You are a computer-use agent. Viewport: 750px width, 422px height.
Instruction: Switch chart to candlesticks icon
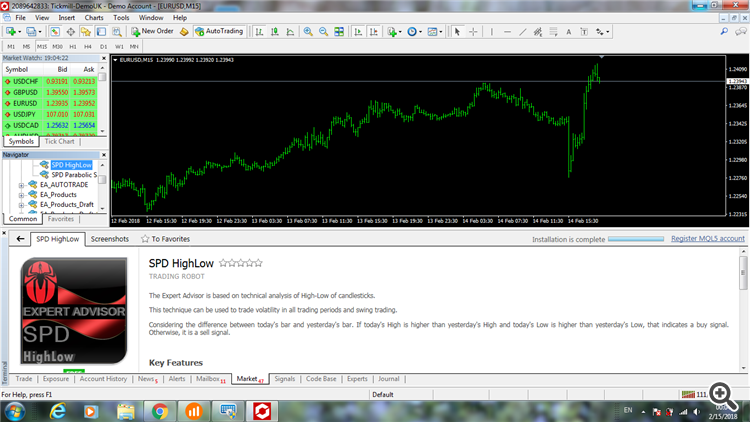coord(275,32)
